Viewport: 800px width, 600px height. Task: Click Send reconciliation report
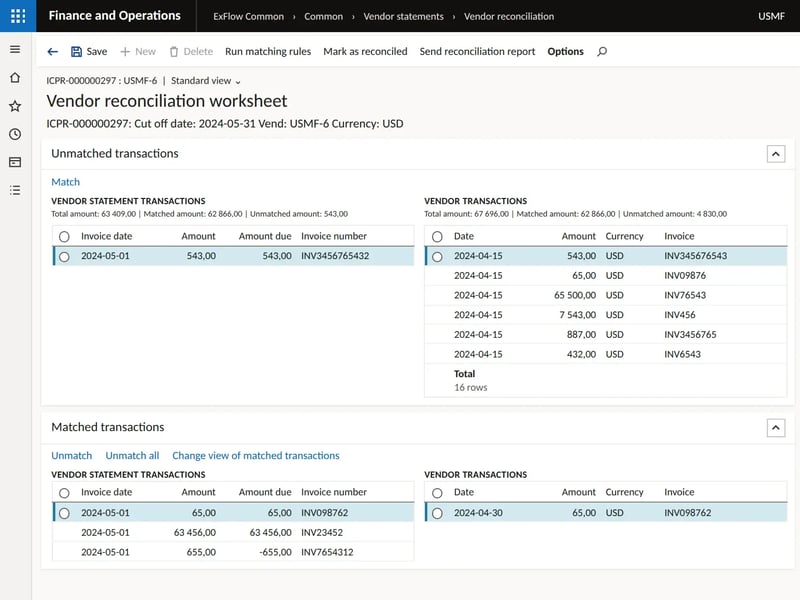477,52
